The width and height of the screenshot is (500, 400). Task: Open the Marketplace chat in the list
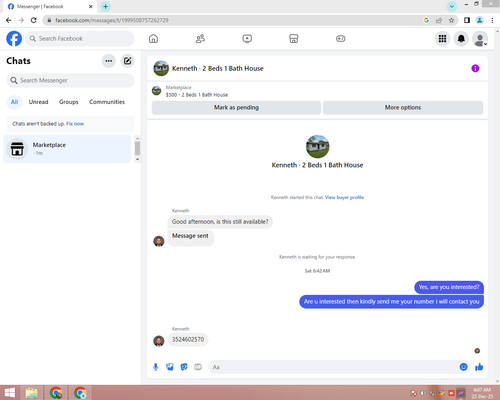pyautogui.click(x=67, y=149)
